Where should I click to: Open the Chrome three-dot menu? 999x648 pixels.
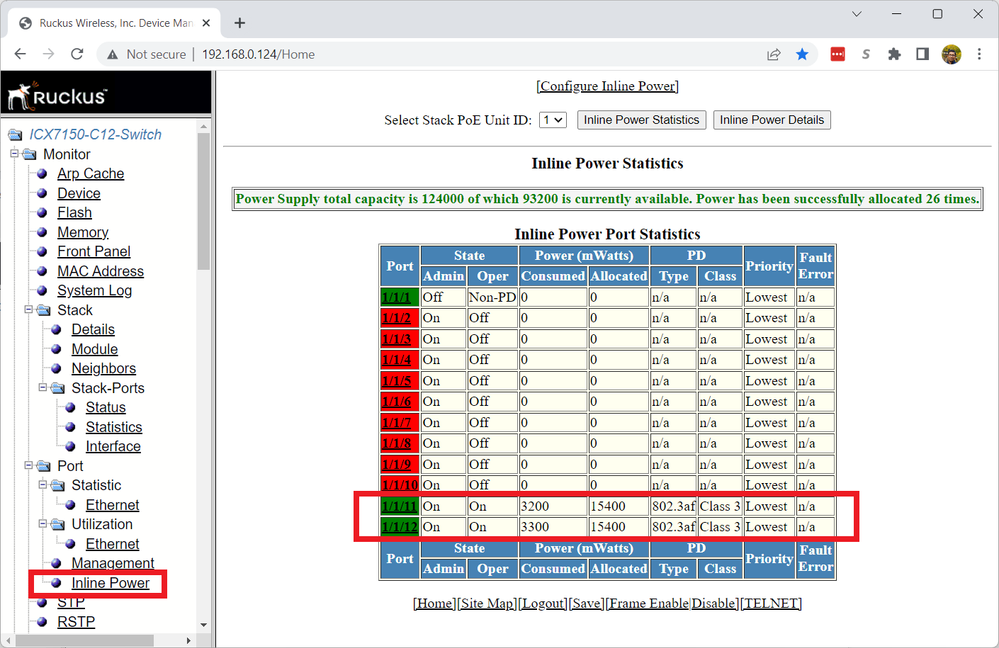[x=979, y=54]
